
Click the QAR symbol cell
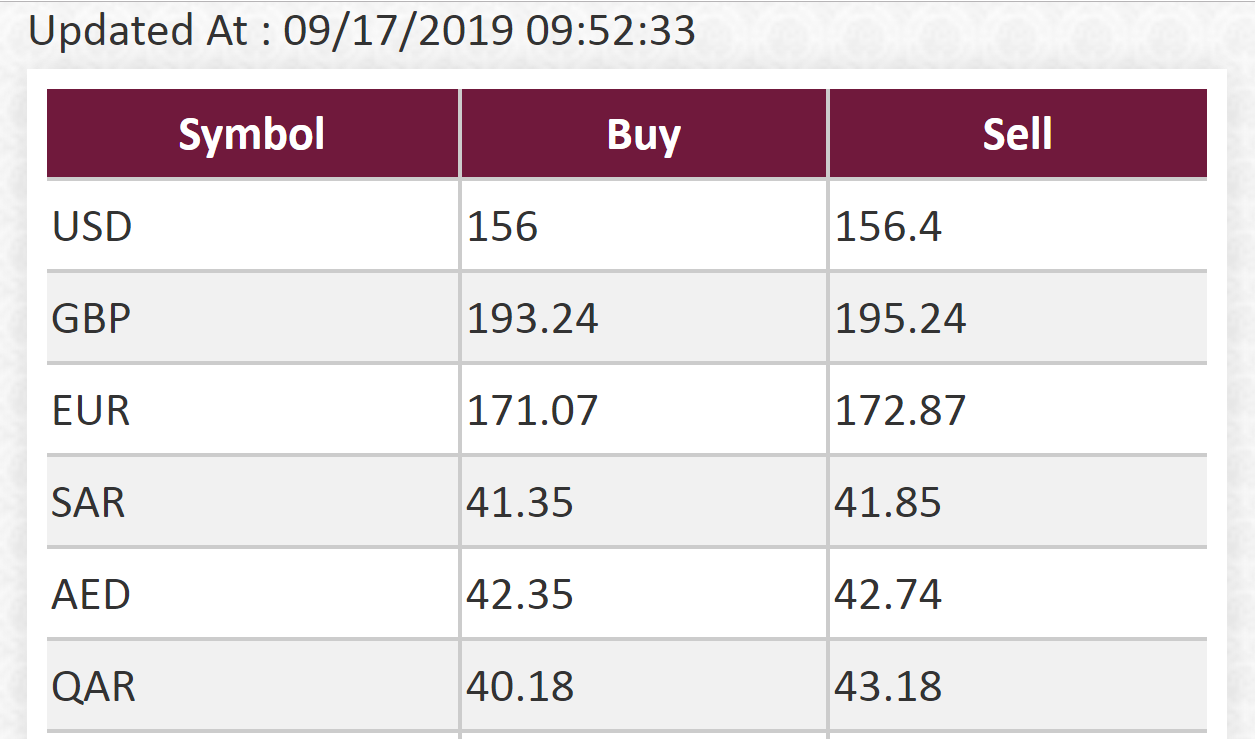(93, 687)
